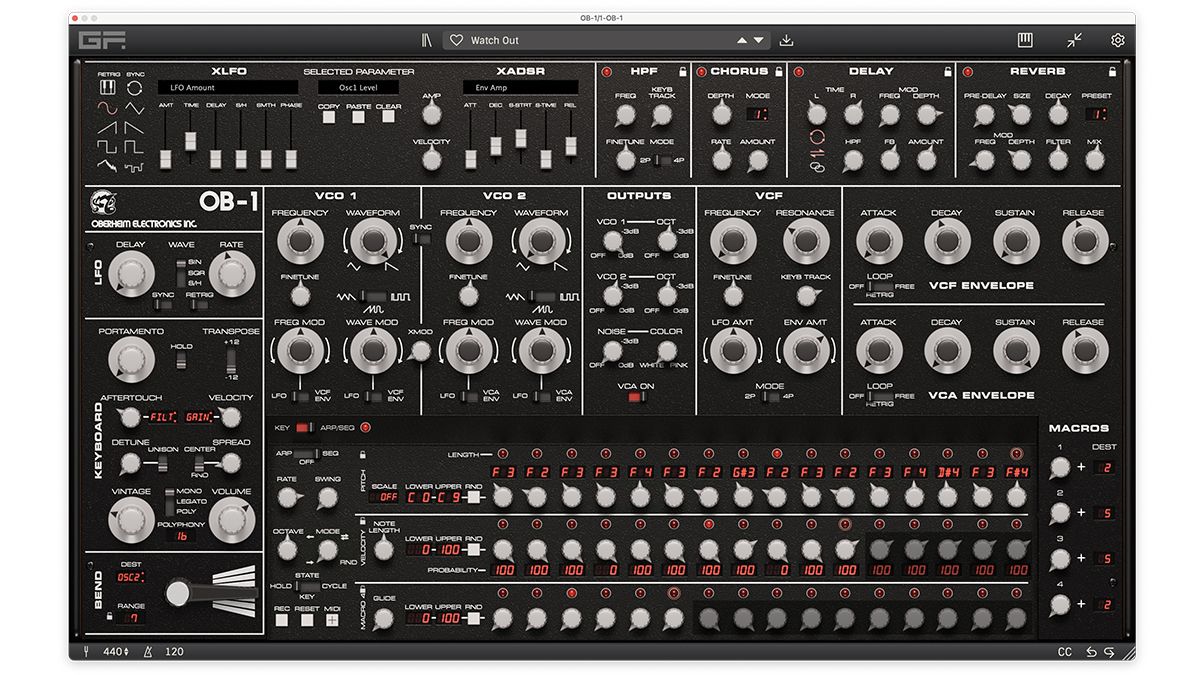Toggle XLFO Sync circular arrows icon
1200x675 pixels.
pyautogui.click(x=135, y=88)
